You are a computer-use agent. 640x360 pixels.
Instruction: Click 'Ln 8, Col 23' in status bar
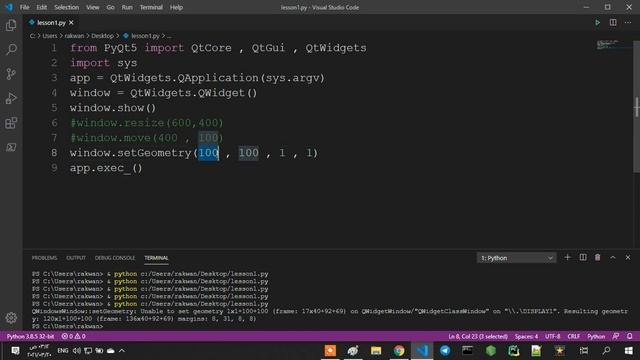478,336
